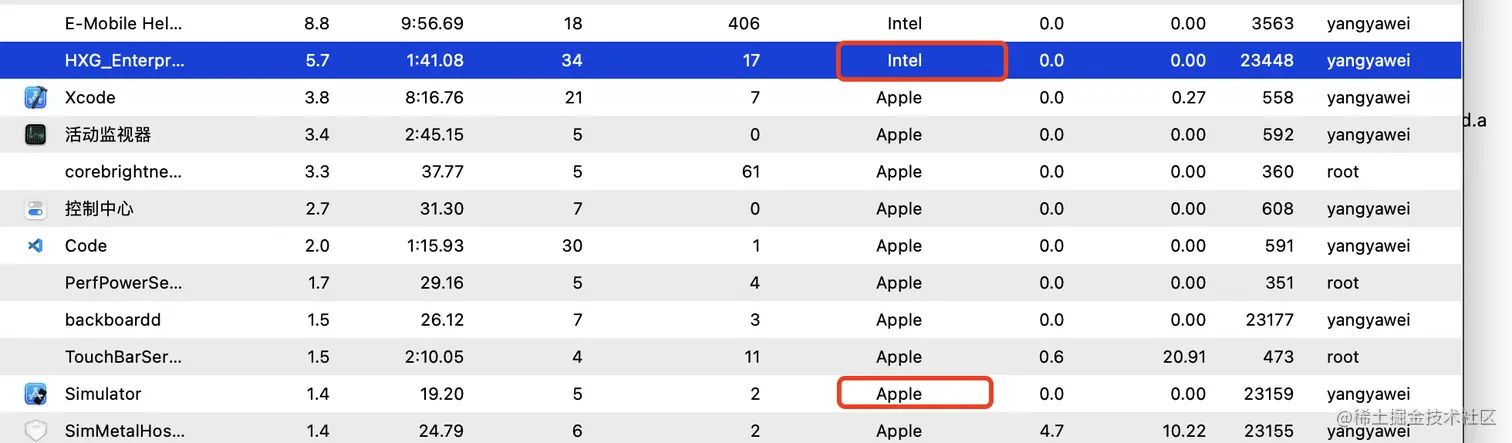Screen dimensions: 1512x443
Task: Select the highlighted HXG_Enterpr... process name
Action: [x=124, y=61]
